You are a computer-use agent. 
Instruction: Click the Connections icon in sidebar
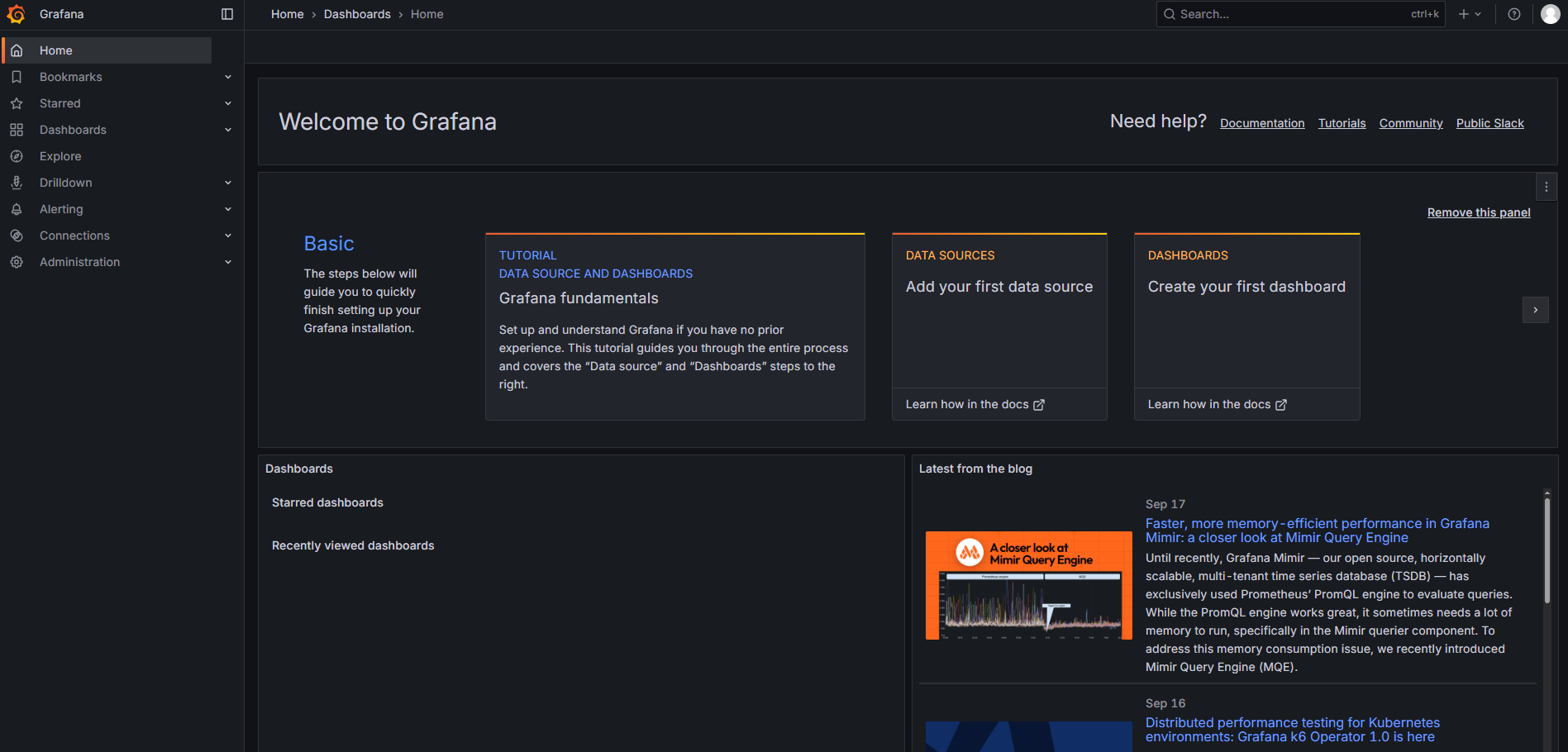17,236
